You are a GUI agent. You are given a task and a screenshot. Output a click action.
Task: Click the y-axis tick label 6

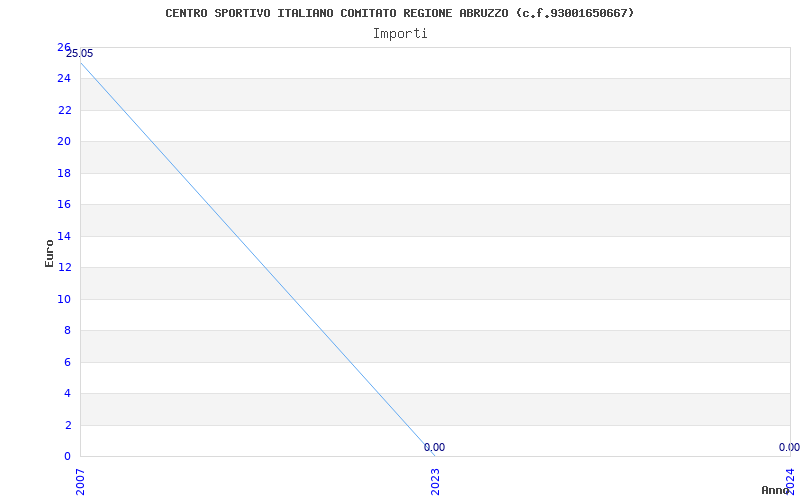pos(67,362)
